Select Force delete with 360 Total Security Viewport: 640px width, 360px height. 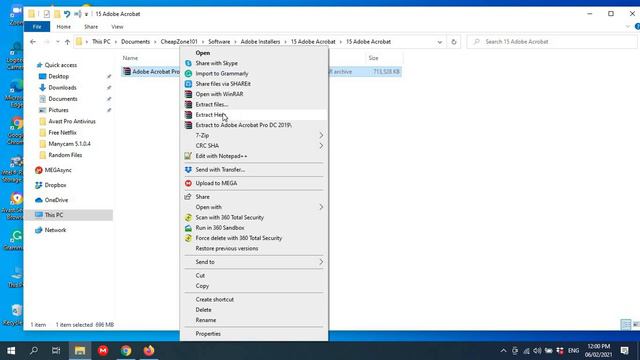point(254,238)
